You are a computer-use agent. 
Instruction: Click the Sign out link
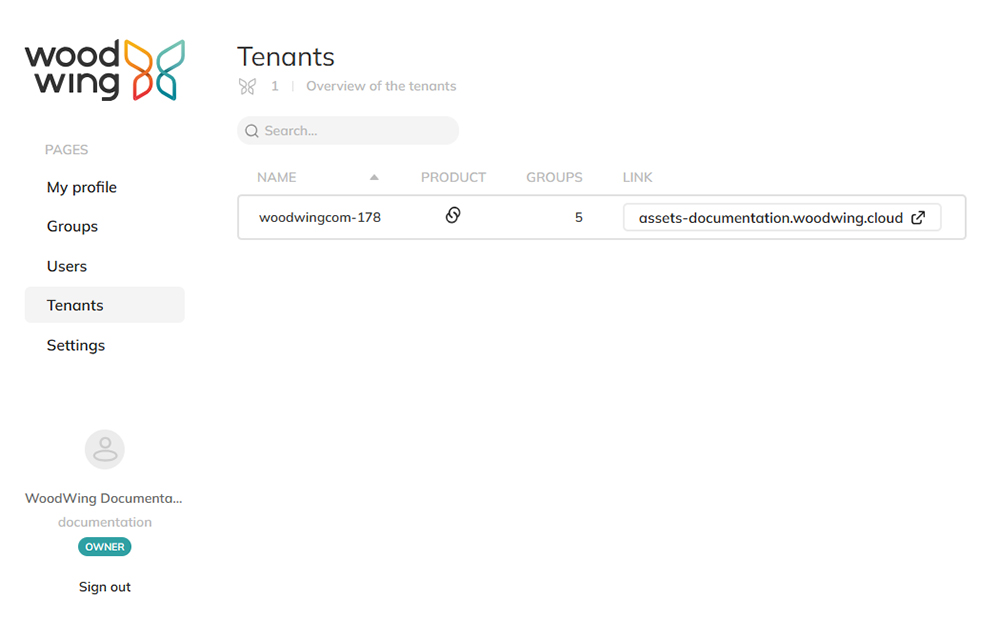click(x=104, y=587)
